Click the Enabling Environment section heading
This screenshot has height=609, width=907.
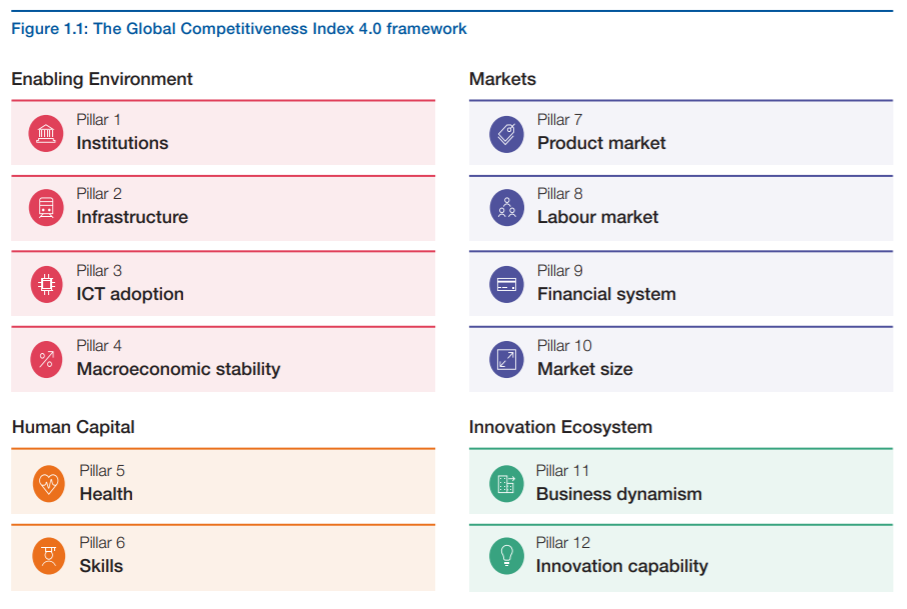tap(102, 79)
